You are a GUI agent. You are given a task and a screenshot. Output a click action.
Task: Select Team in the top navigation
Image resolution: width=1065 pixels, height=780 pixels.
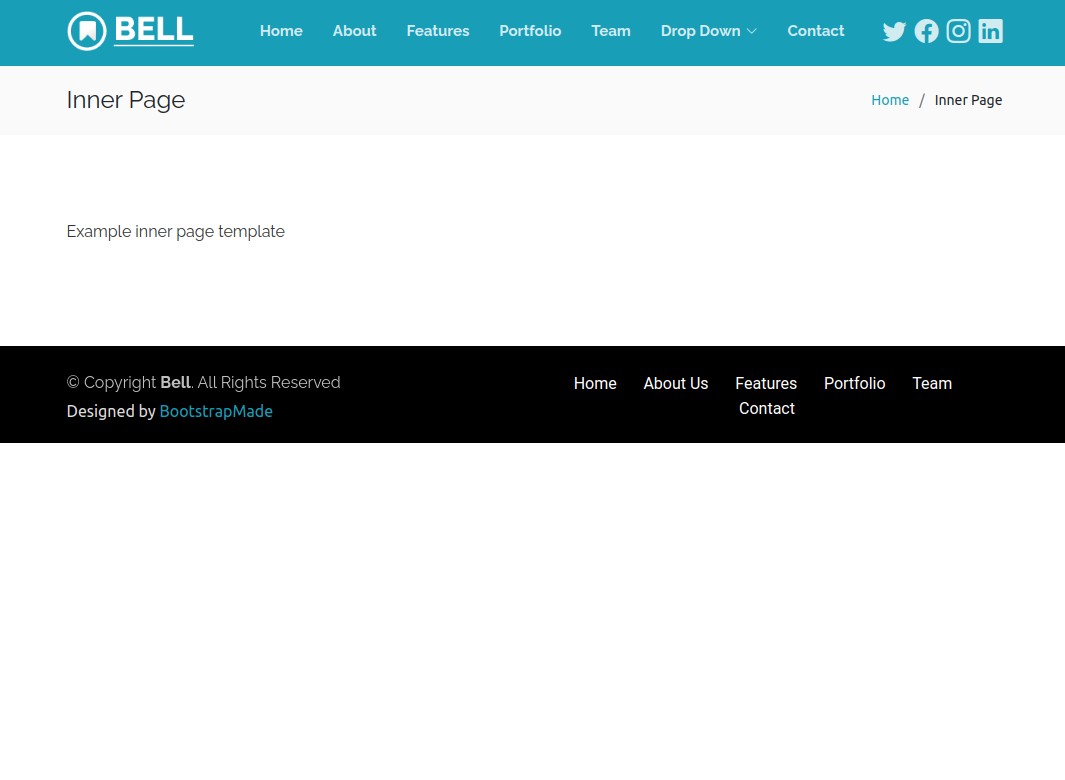click(x=611, y=31)
